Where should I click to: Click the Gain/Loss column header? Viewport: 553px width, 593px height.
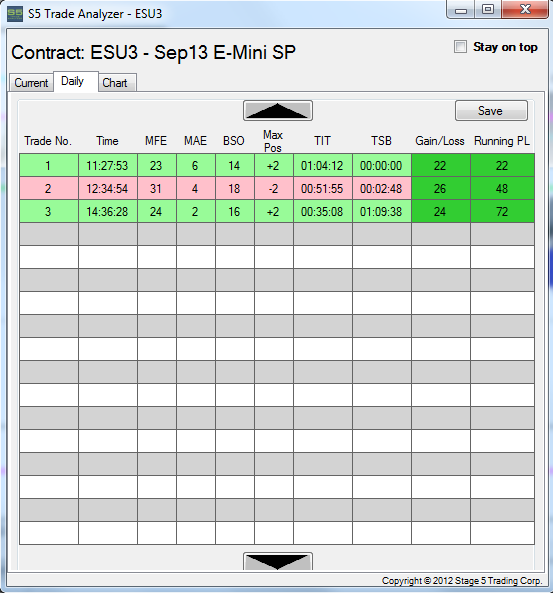coord(440,141)
